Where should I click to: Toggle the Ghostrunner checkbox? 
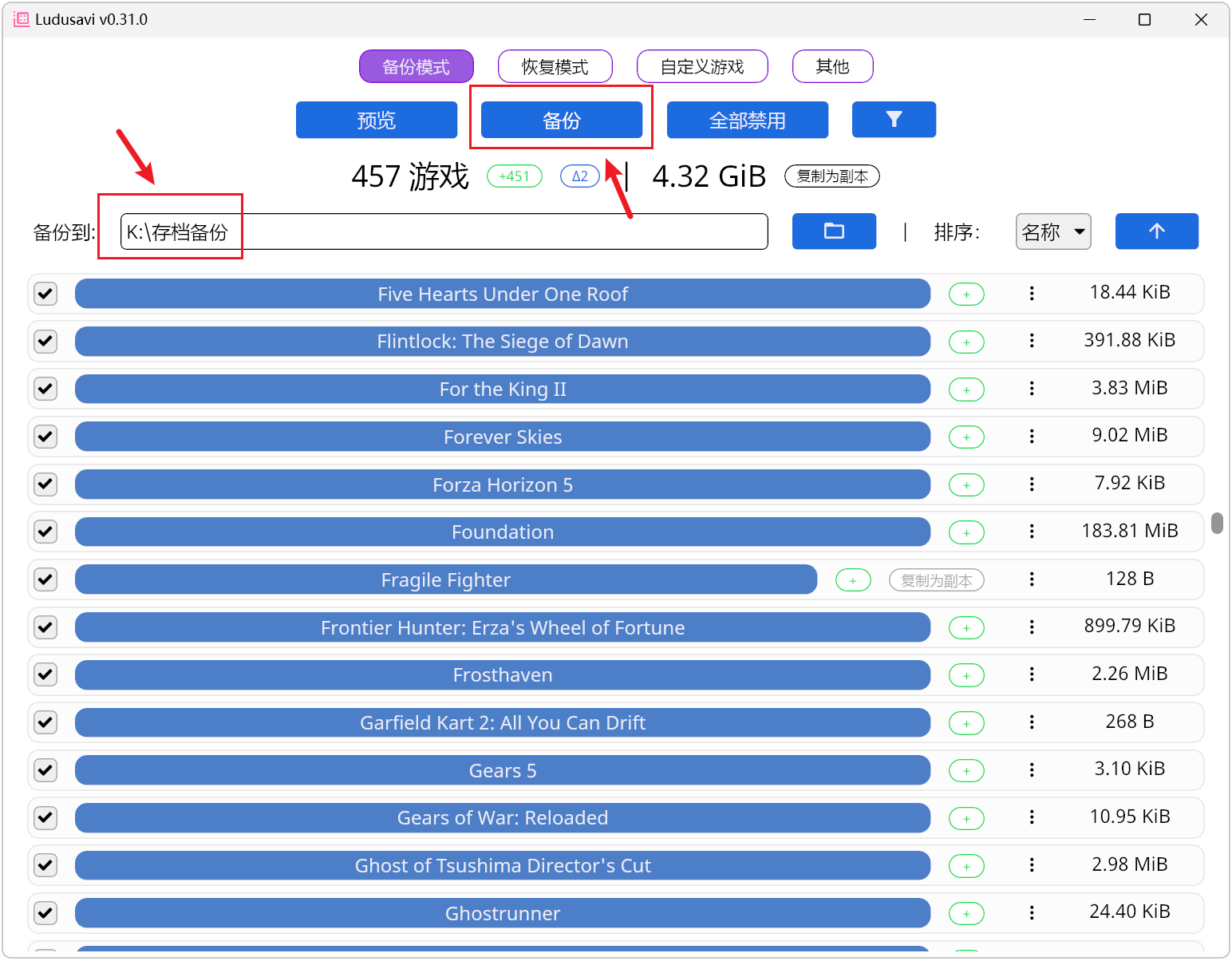45,913
